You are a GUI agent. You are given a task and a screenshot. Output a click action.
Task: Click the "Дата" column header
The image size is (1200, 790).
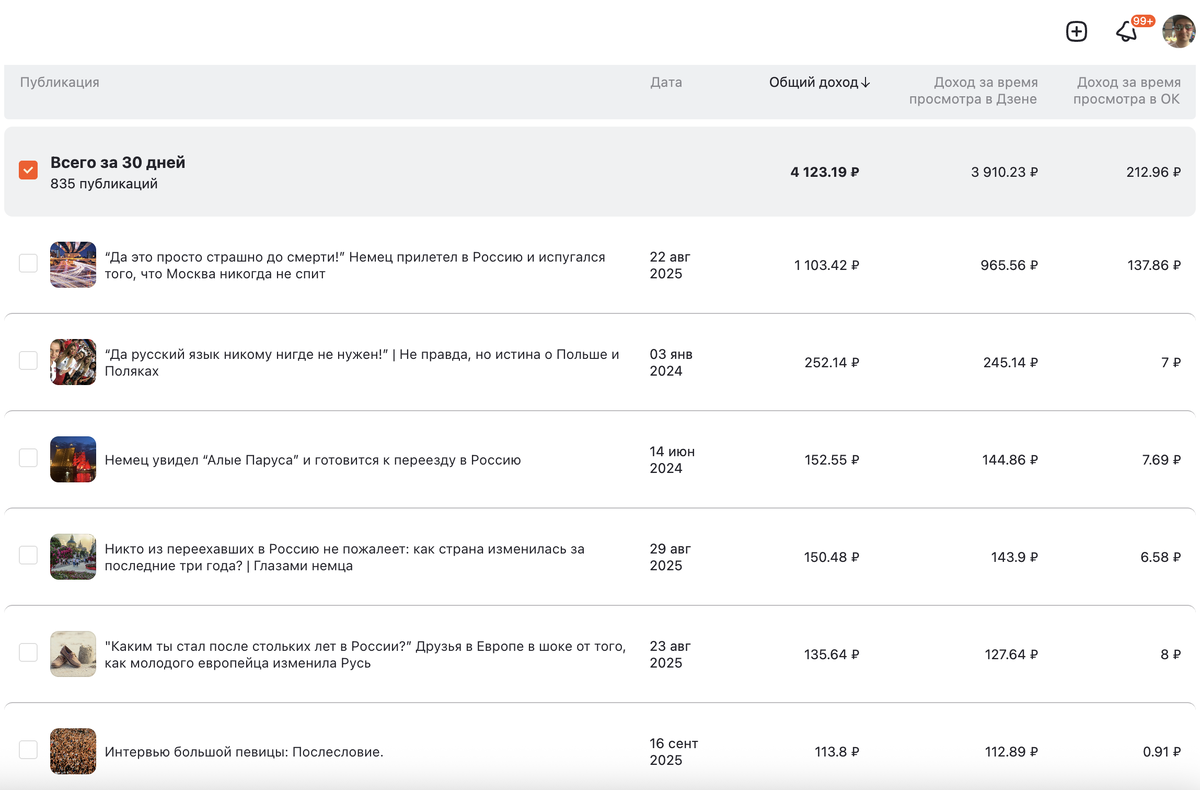click(666, 82)
